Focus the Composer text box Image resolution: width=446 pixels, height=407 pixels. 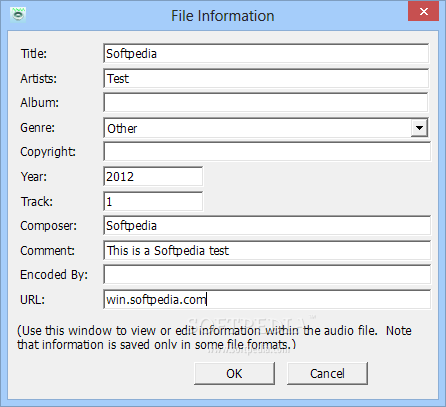tap(267, 226)
